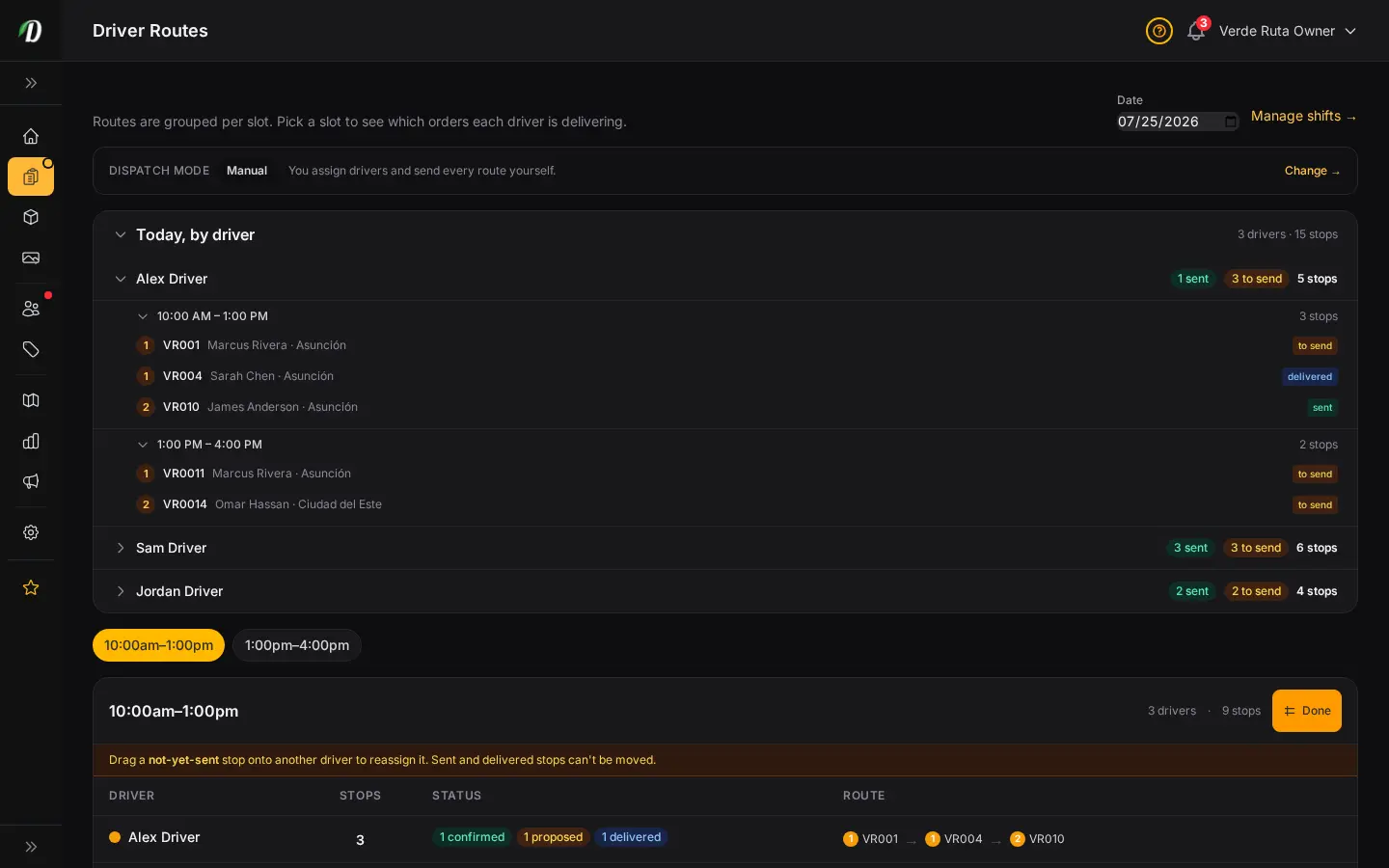
Task: Click the ROUTE column header
Action: pos(864,796)
